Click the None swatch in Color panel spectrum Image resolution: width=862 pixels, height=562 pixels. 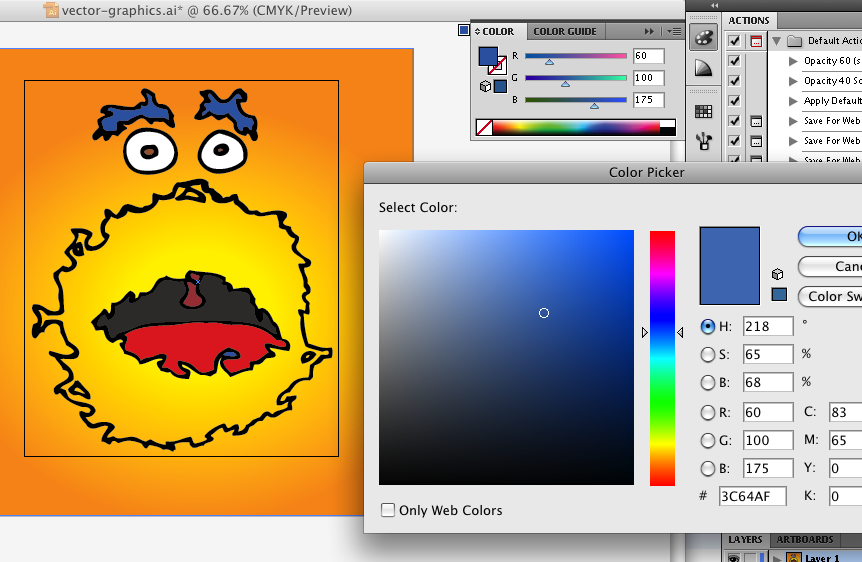pos(484,127)
